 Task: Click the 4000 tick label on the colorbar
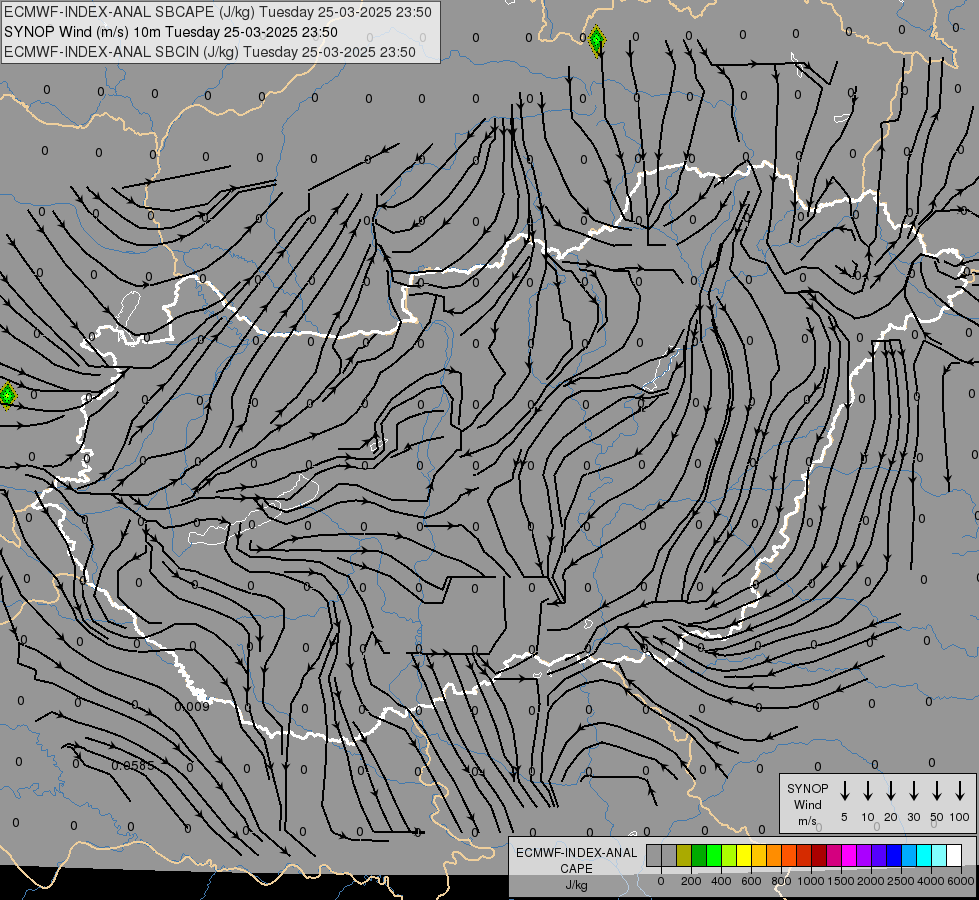click(931, 881)
